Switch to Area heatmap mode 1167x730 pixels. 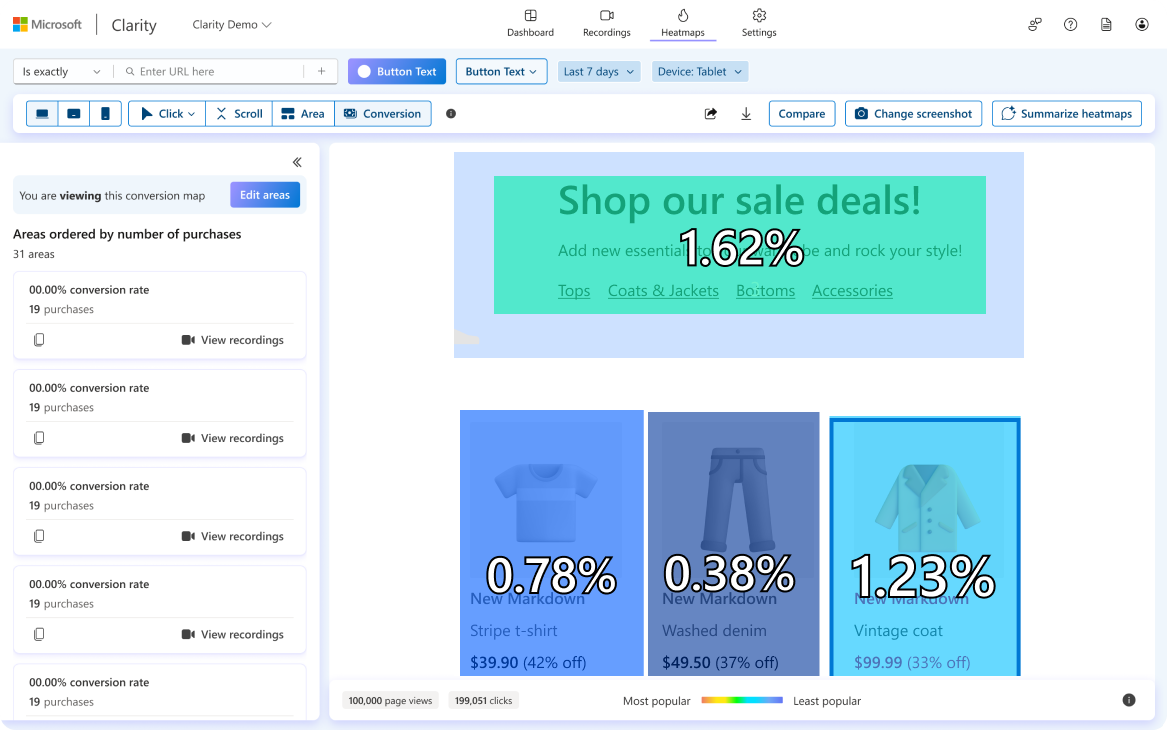pyautogui.click(x=303, y=114)
